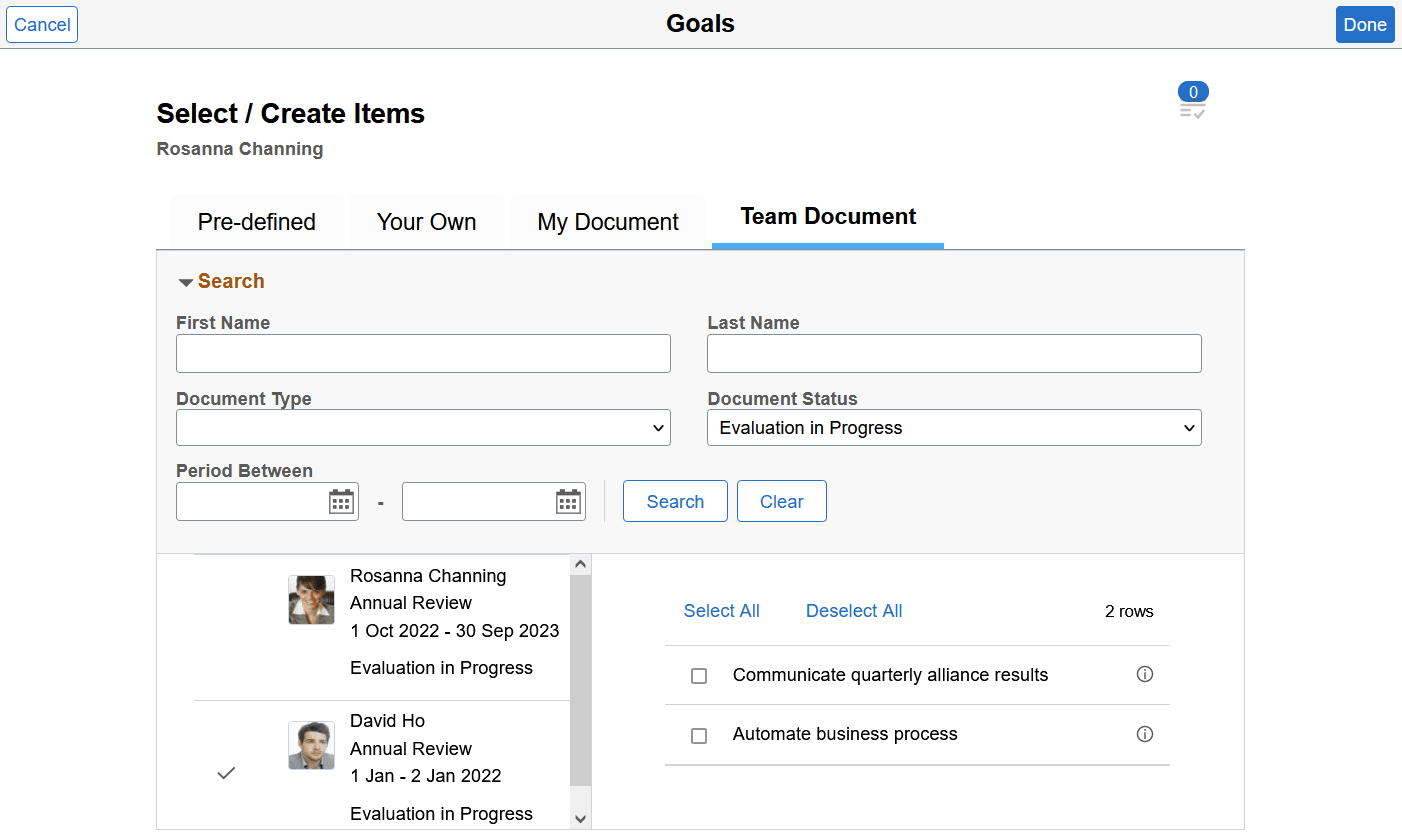Click Rosanna Channing's profile photo
This screenshot has width=1402, height=836.
[x=311, y=599]
